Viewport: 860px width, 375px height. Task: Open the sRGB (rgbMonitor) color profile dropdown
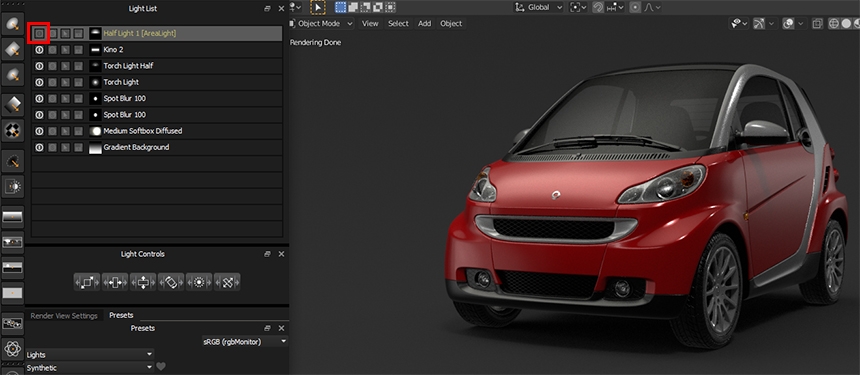[245, 342]
